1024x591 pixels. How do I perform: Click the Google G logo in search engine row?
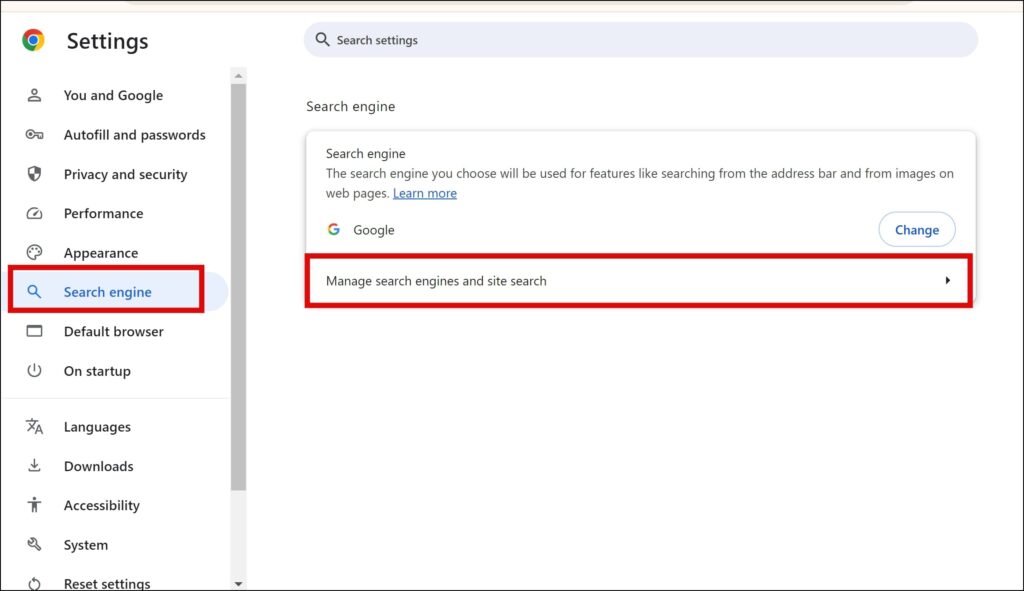pyautogui.click(x=334, y=229)
